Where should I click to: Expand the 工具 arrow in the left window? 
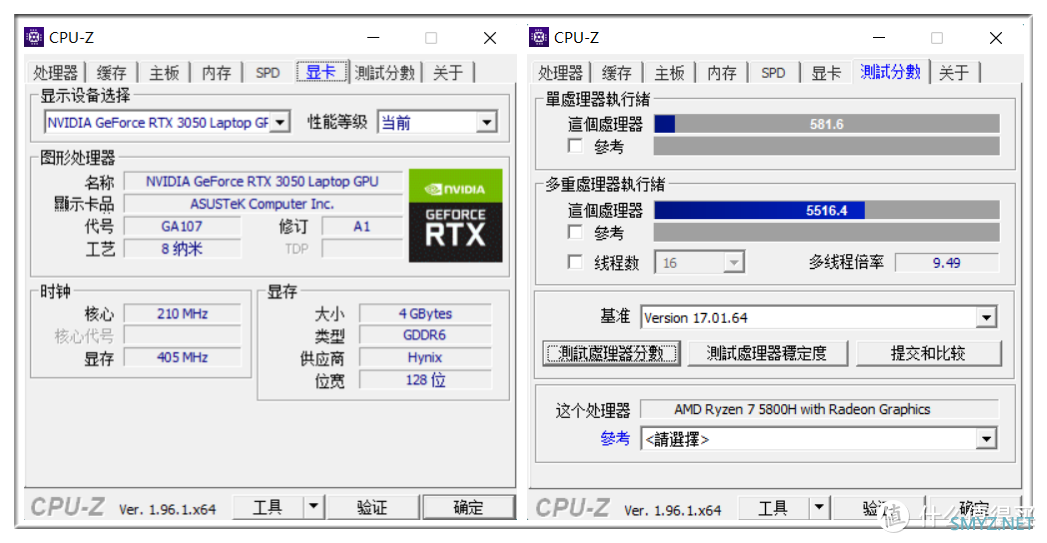click(x=313, y=507)
